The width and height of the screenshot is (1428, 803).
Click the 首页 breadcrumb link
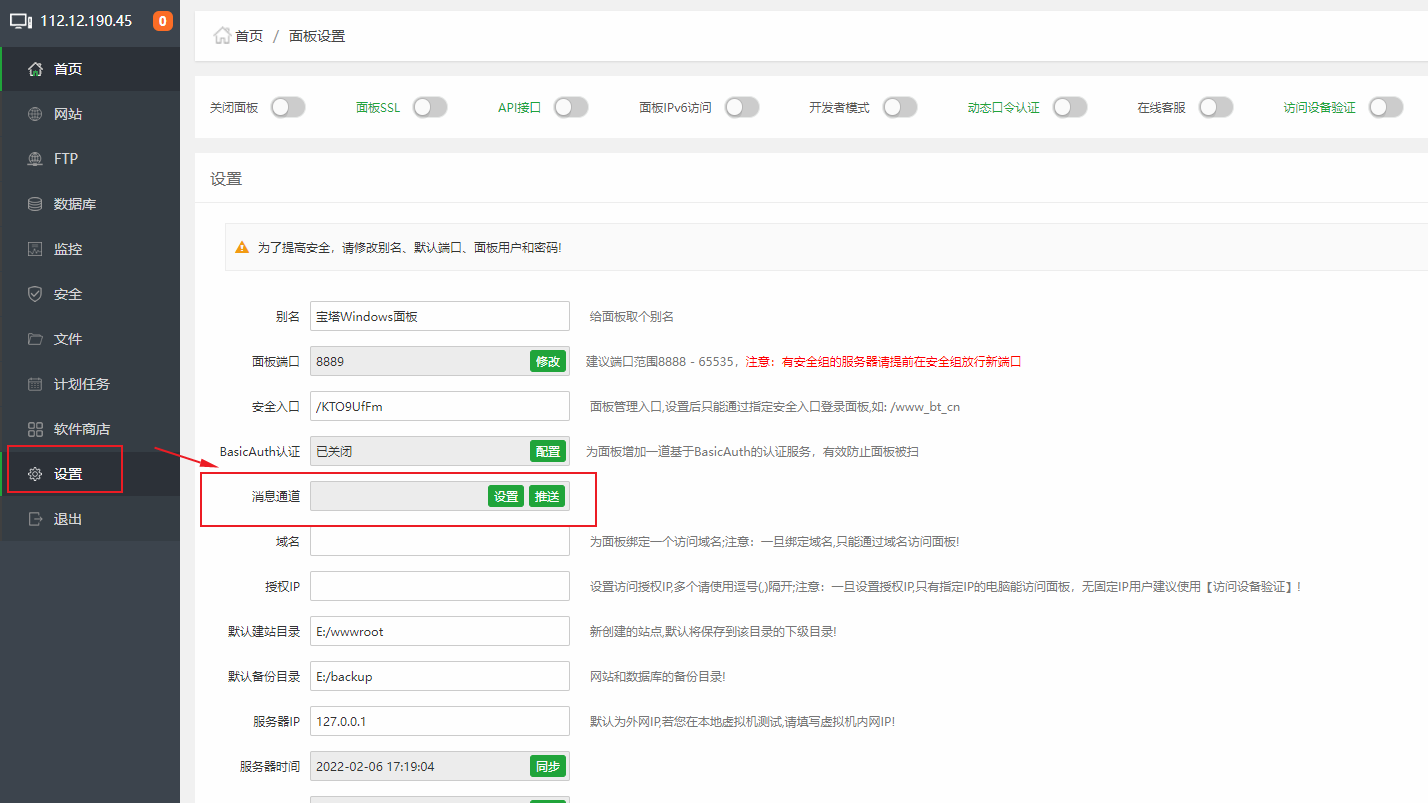click(249, 36)
